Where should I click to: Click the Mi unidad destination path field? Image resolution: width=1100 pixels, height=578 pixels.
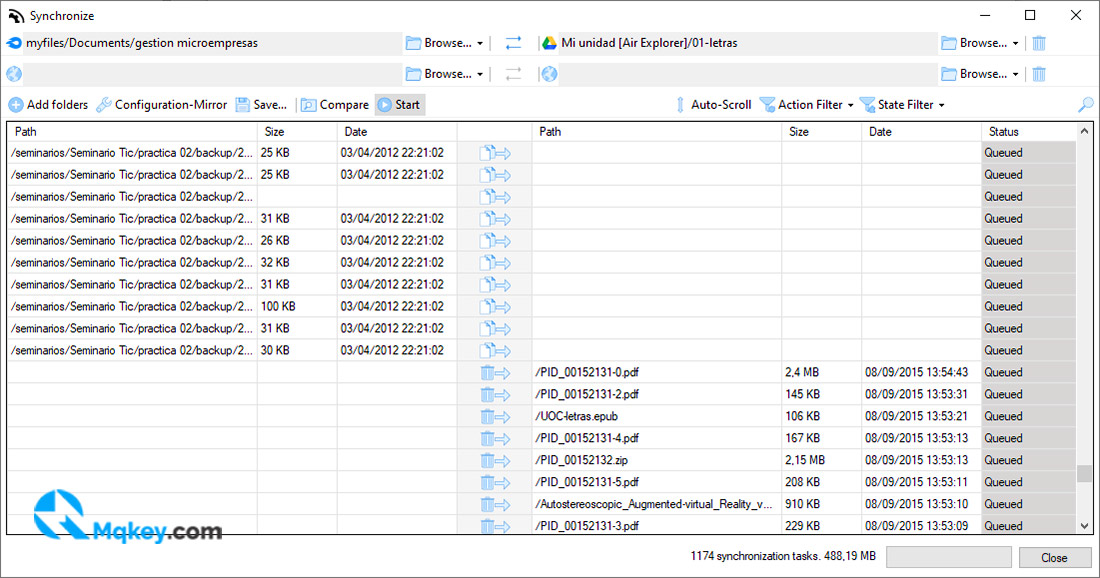pos(748,43)
